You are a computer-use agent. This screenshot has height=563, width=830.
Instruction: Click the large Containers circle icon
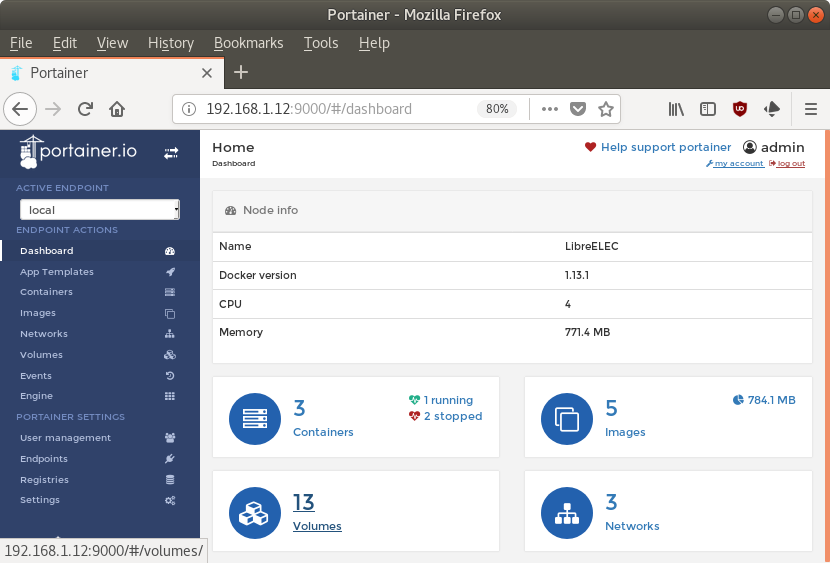[255, 419]
